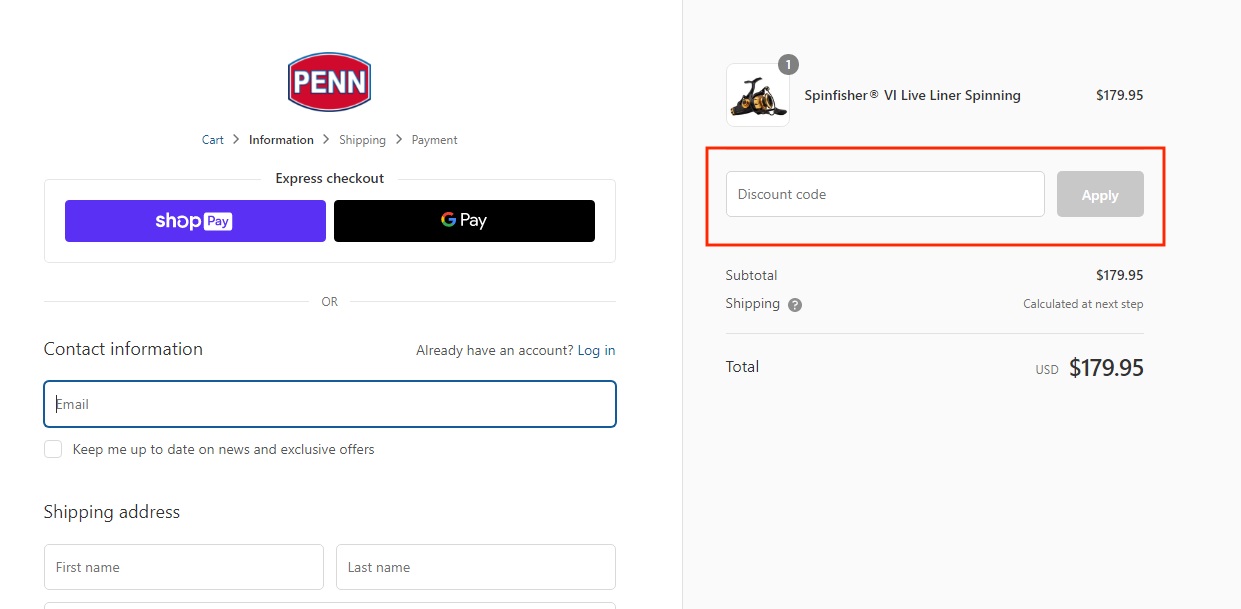Open the shipping help question mark icon

pyautogui.click(x=795, y=305)
